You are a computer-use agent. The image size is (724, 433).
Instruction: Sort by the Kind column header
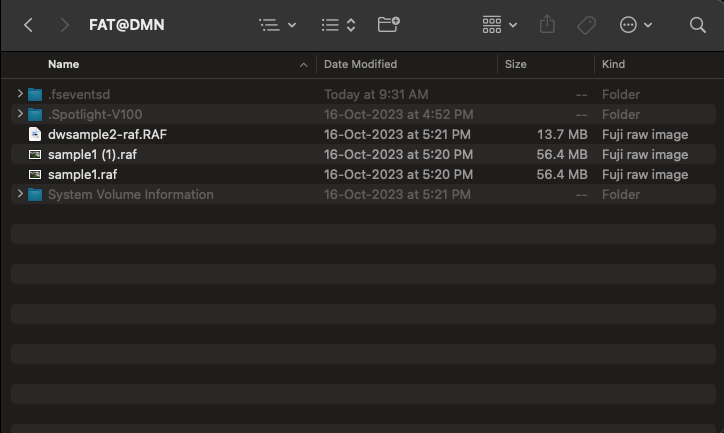613,64
